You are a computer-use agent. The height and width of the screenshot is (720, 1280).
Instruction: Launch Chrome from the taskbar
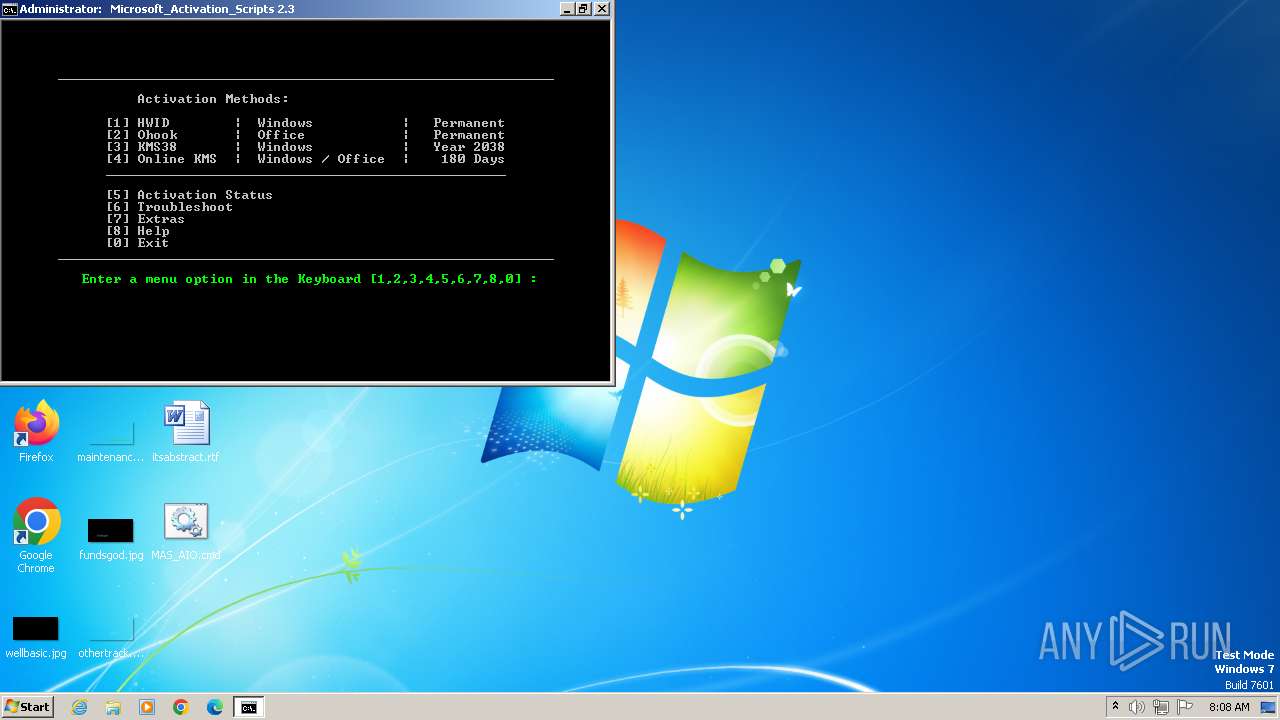tap(181, 707)
